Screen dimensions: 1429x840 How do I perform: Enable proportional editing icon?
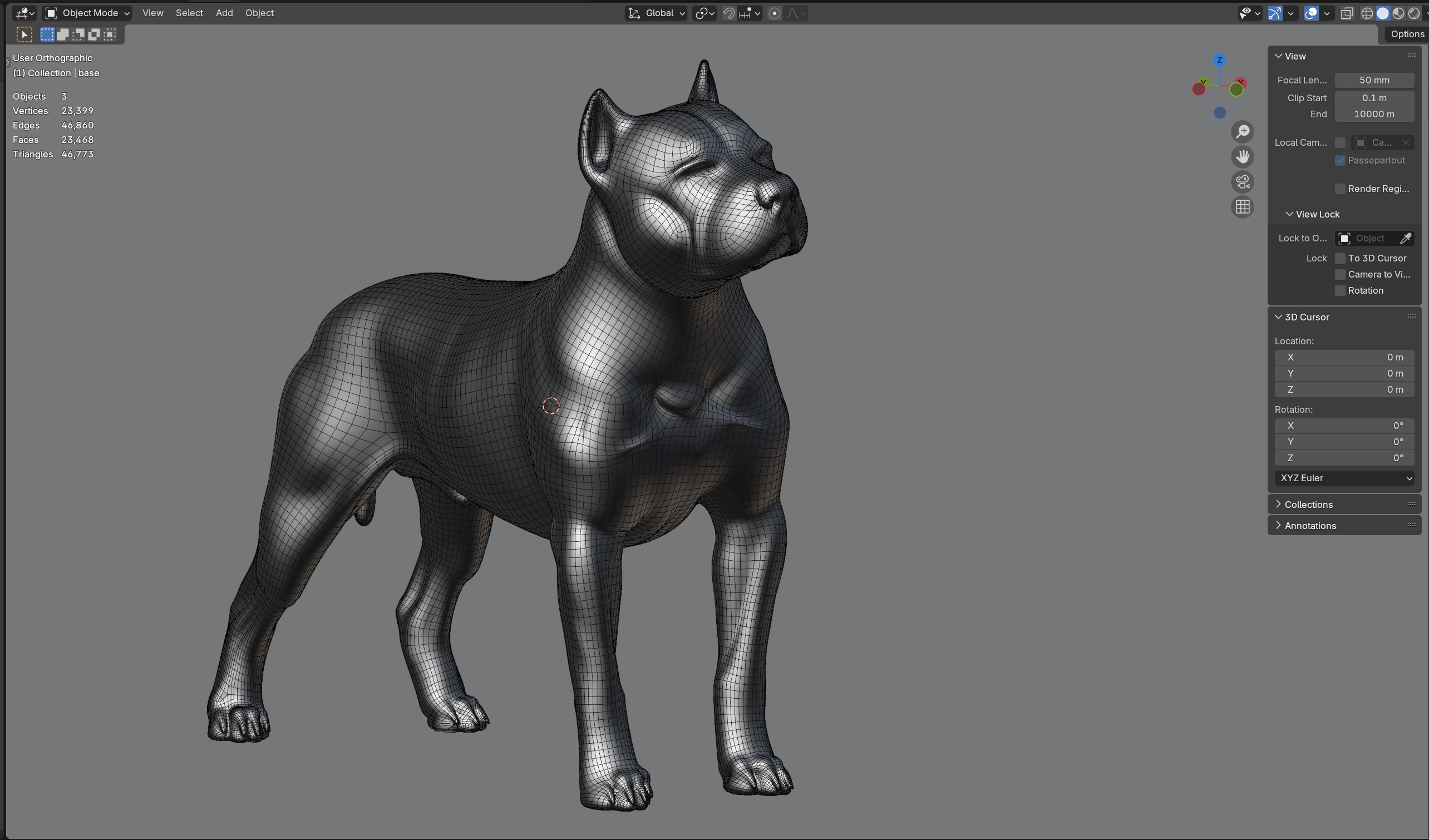point(775,13)
